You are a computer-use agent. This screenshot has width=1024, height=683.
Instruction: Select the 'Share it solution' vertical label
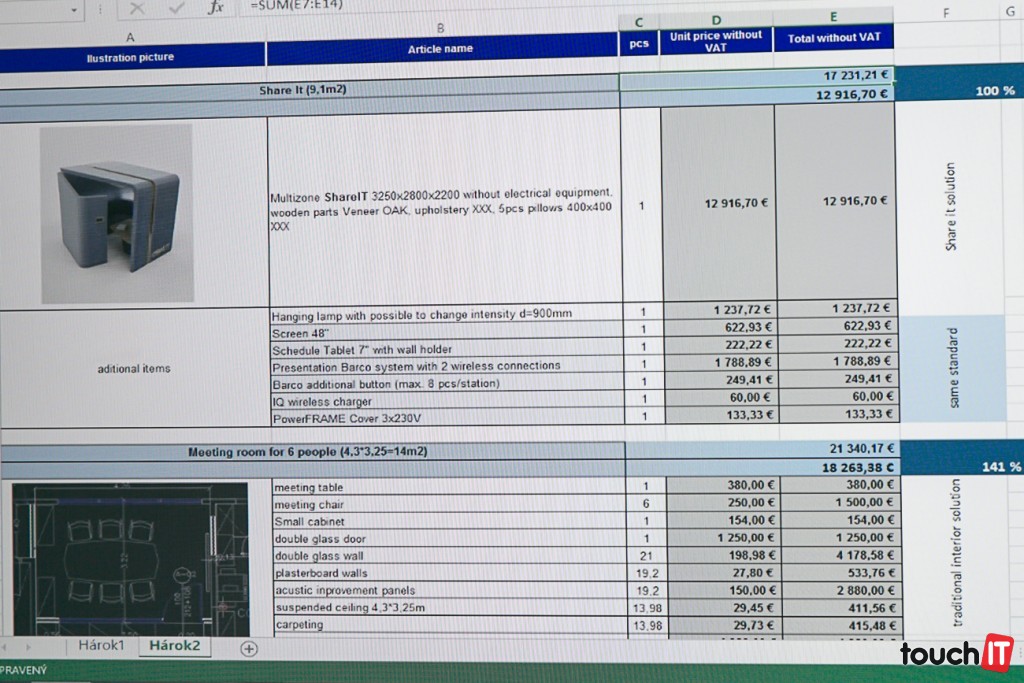pos(951,206)
